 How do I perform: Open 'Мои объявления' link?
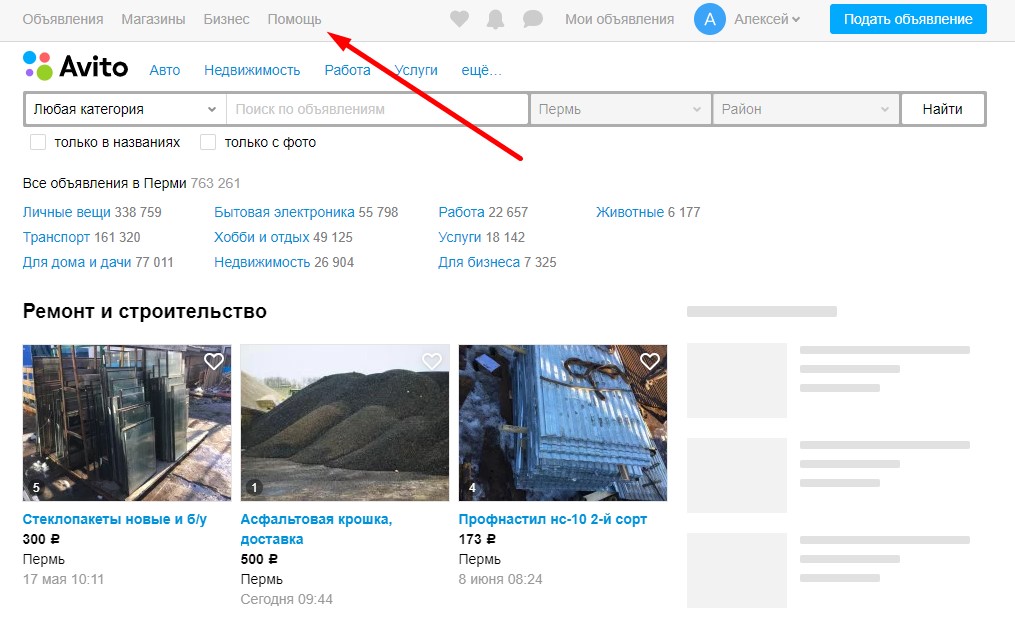(x=619, y=19)
